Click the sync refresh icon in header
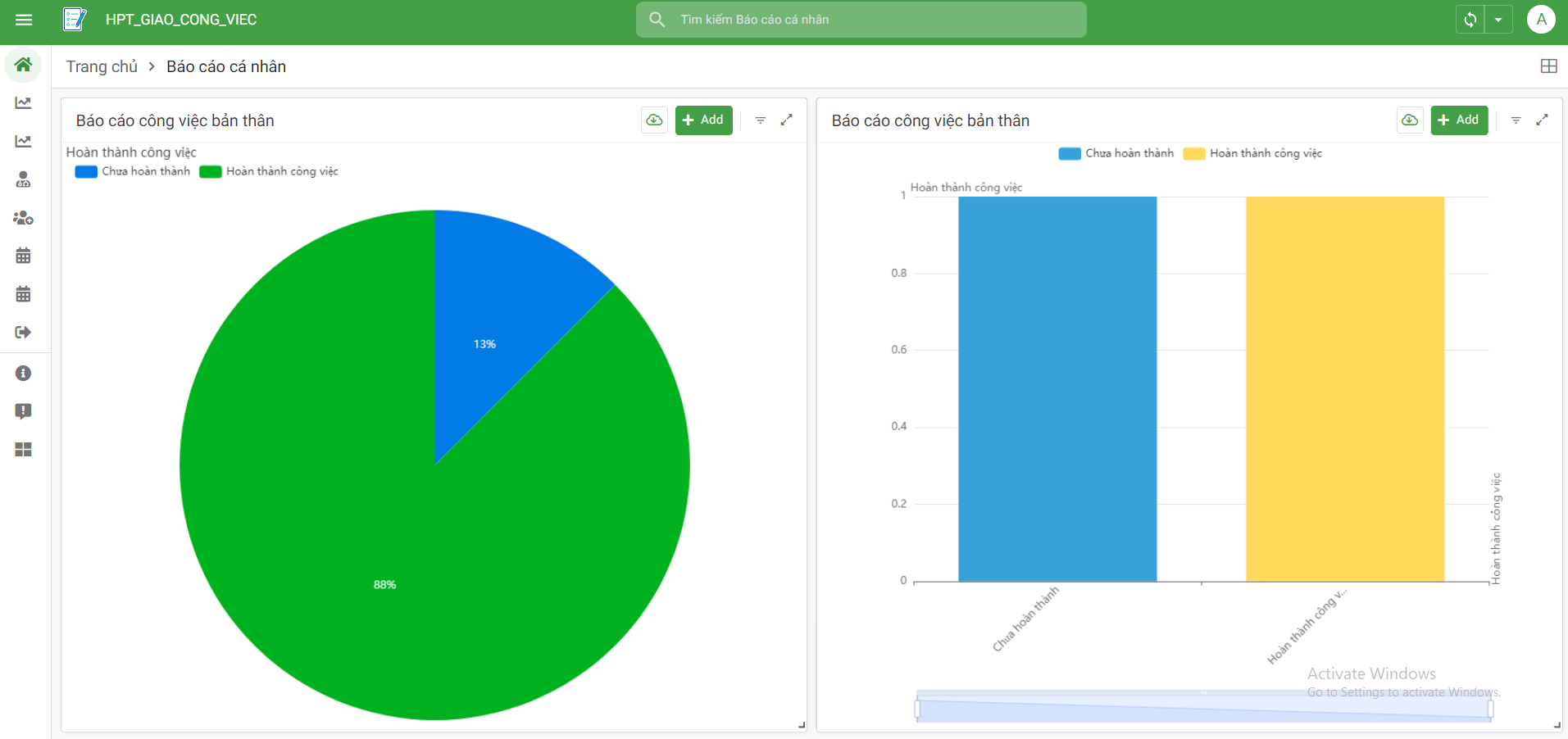This screenshot has height=739, width=1568. (x=1470, y=20)
